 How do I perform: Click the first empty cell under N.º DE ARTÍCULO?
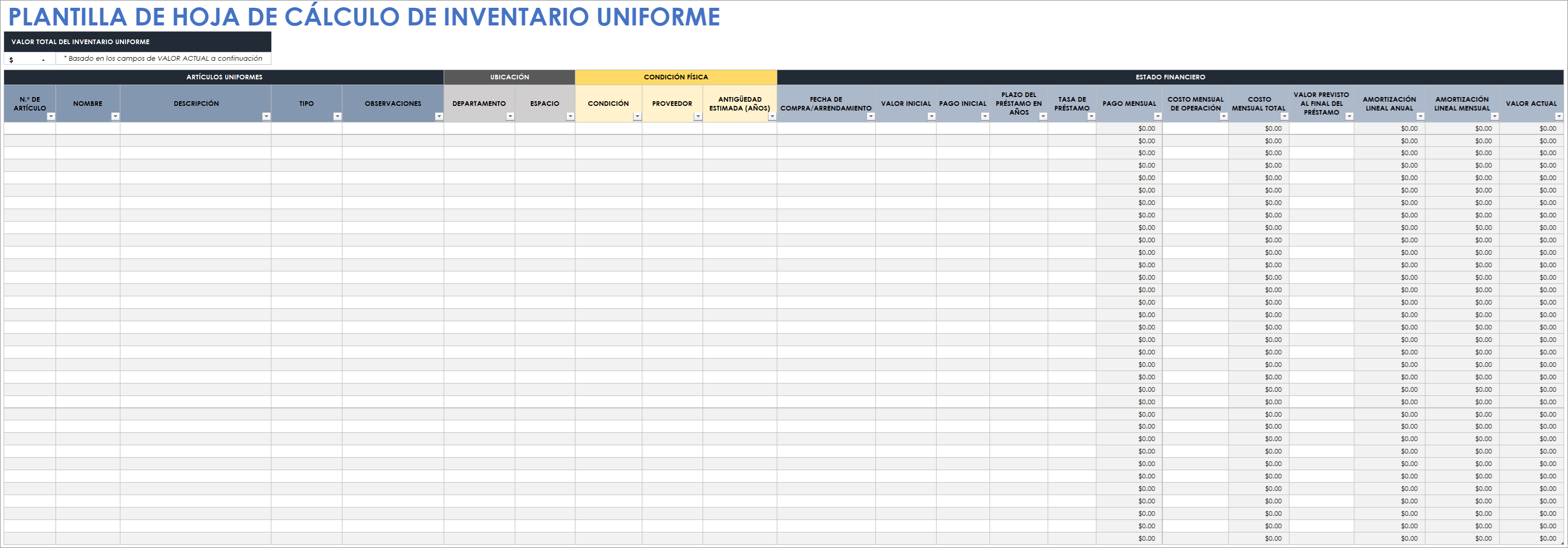point(30,129)
